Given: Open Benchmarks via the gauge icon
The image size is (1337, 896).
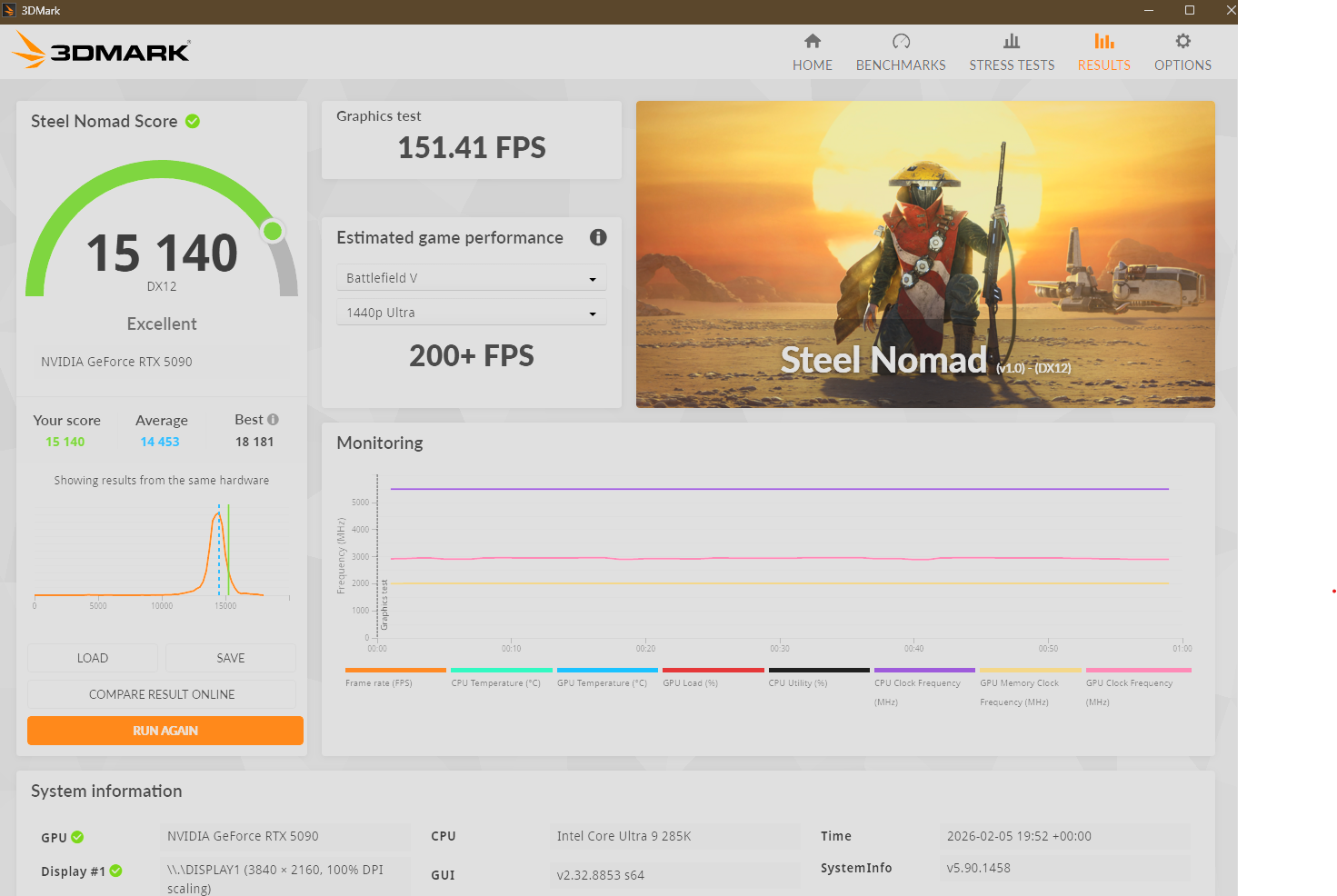Looking at the screenshot, I should tap(901, 41).
